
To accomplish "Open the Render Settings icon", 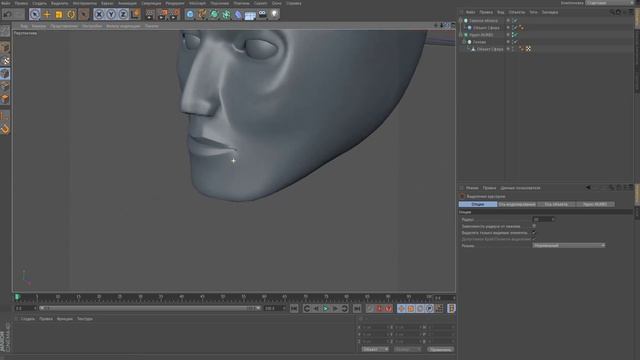I will (174, 14).
